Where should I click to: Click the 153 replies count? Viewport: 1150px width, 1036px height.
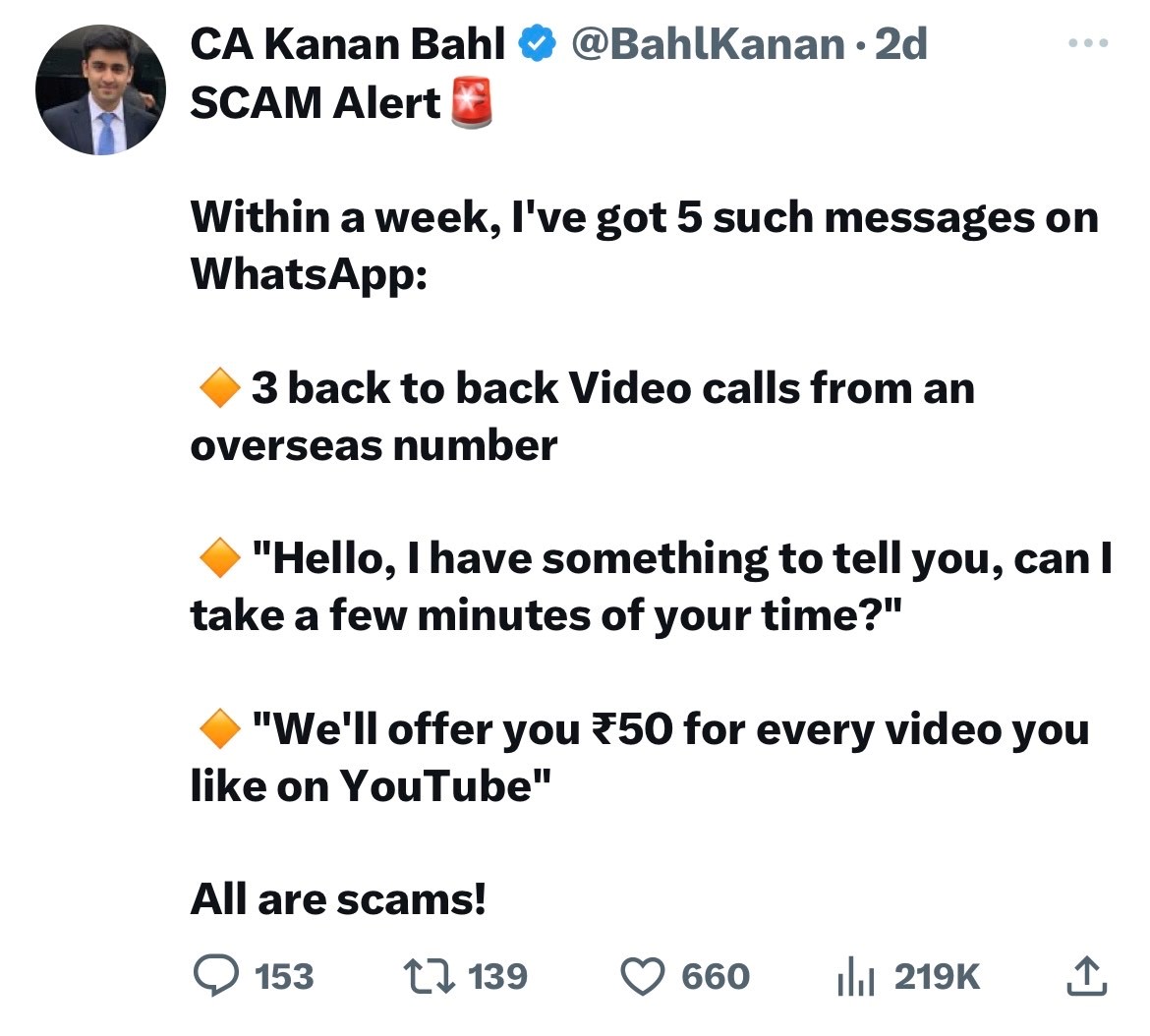284,977
